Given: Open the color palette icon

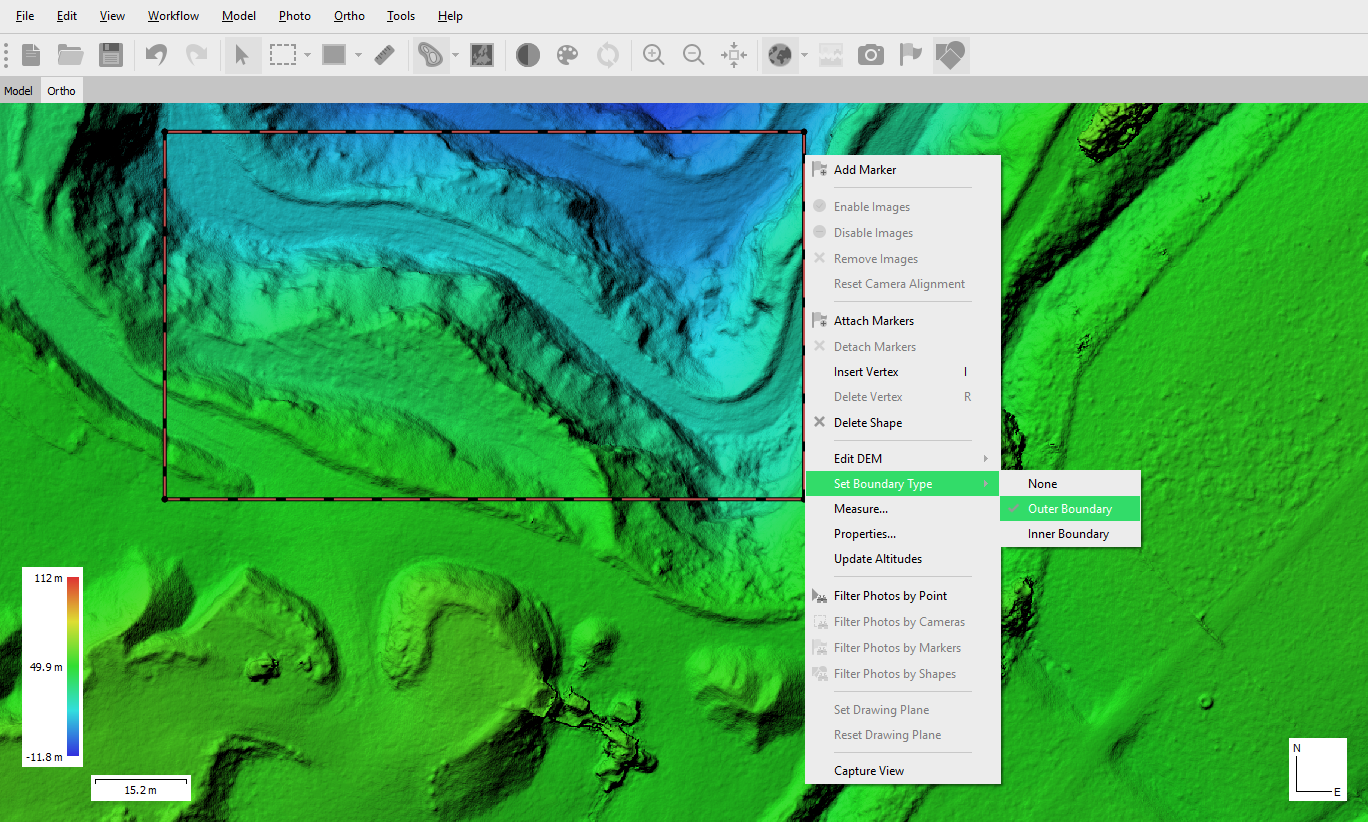Looking at the screenshot, I should pos(567,55).
